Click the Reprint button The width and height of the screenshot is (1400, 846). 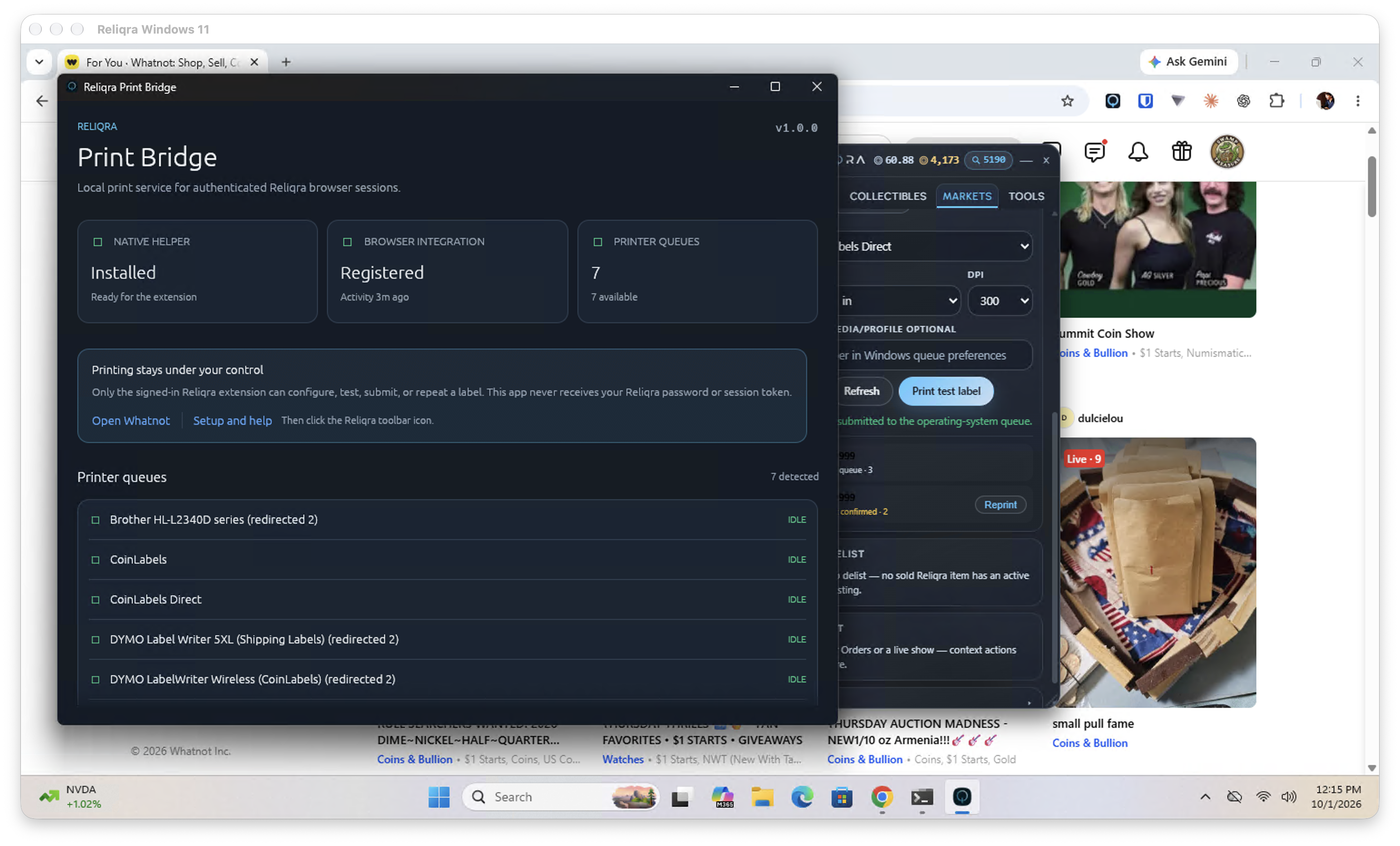(1000, 505)
